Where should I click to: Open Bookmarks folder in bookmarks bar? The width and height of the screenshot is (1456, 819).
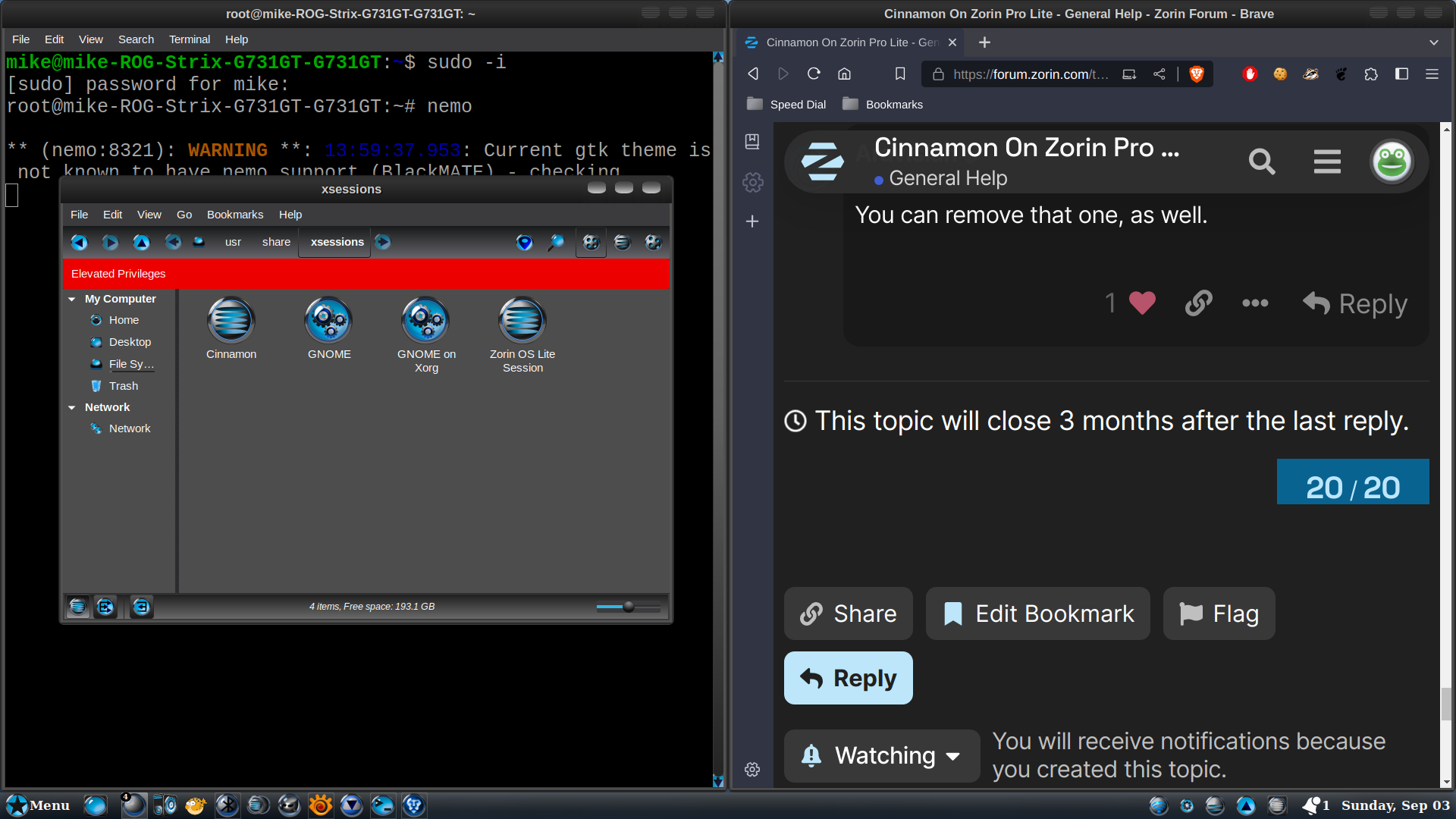tap(883, 105)
